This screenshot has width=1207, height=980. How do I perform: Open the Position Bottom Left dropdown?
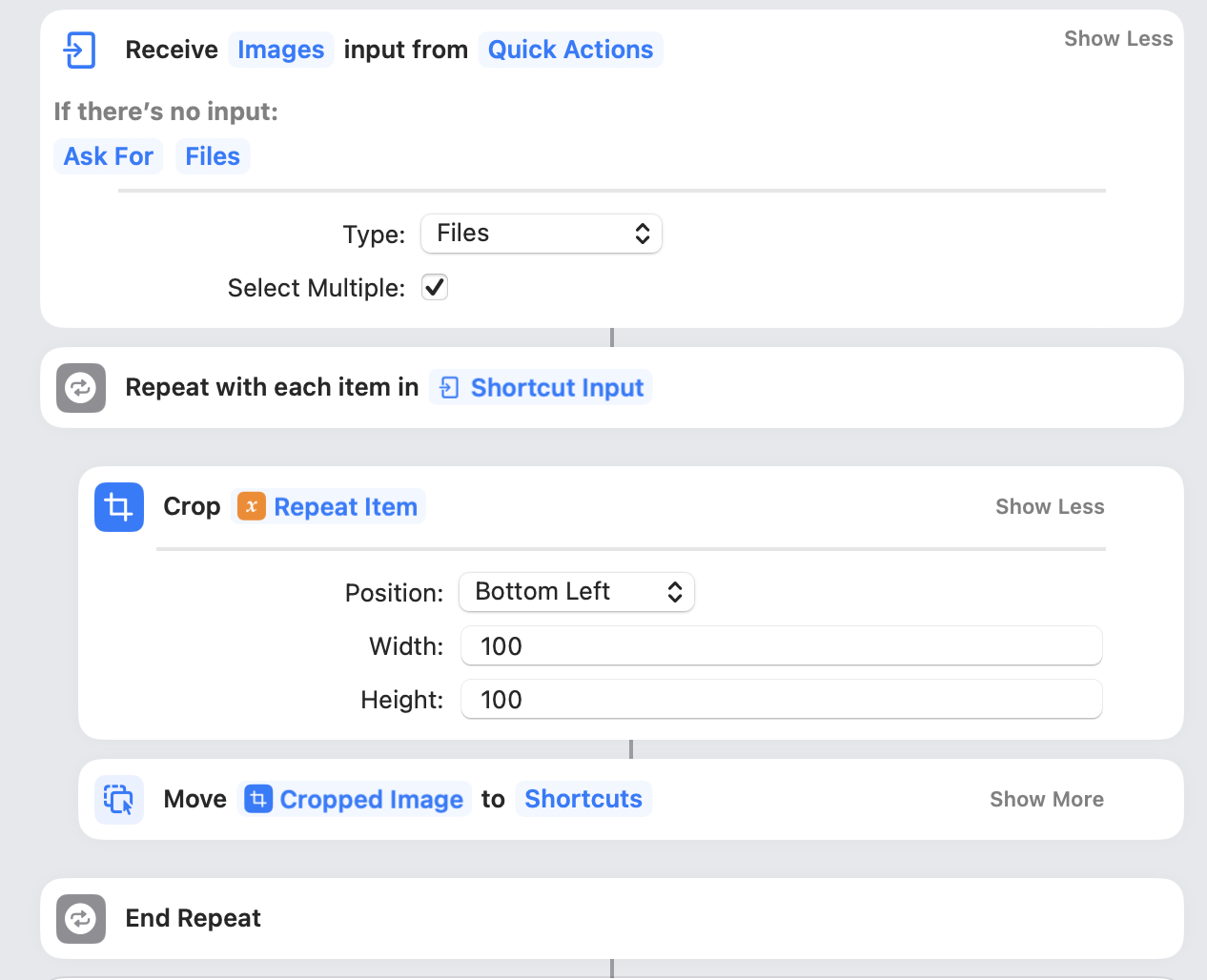click(x=576, y=591)
